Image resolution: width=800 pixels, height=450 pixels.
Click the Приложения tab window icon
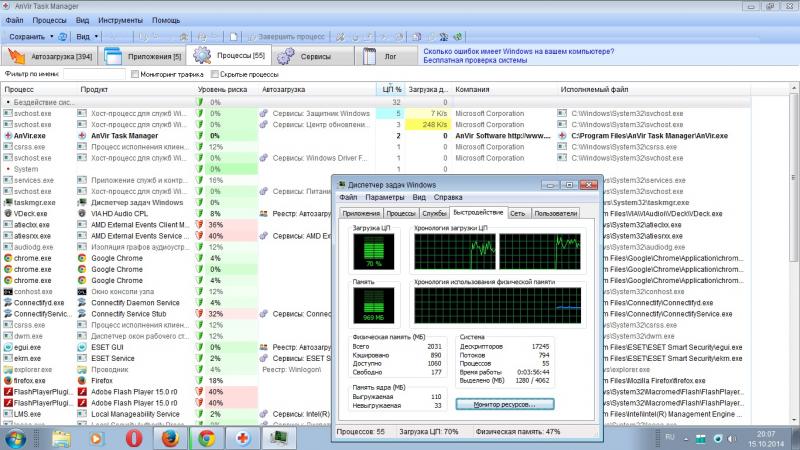click(x=113, y=56)
